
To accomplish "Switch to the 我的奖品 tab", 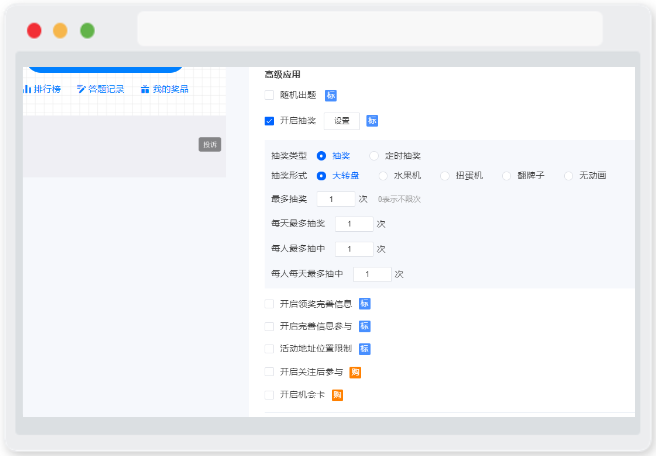I will point(164,89).
